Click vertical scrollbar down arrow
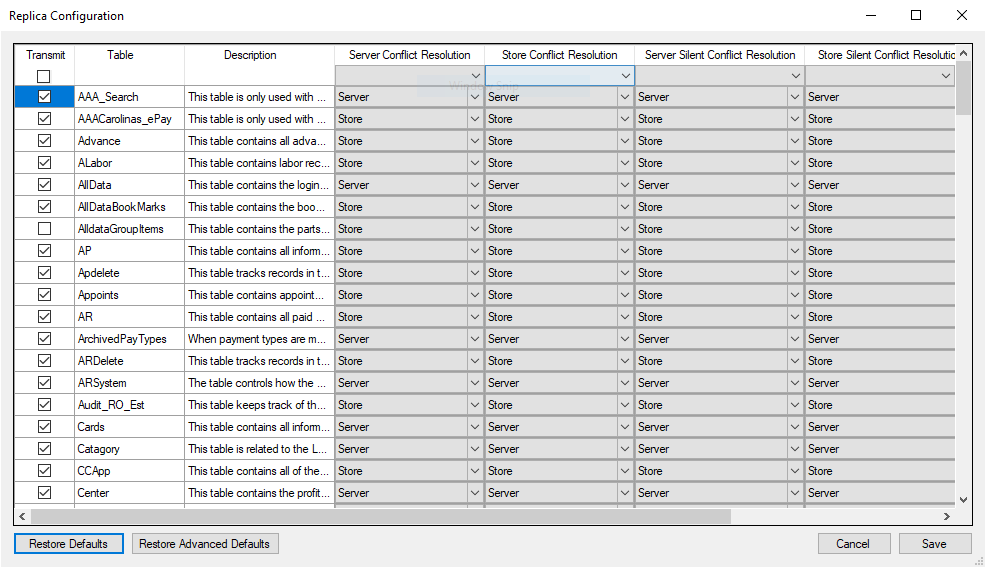 pos(963,500)
